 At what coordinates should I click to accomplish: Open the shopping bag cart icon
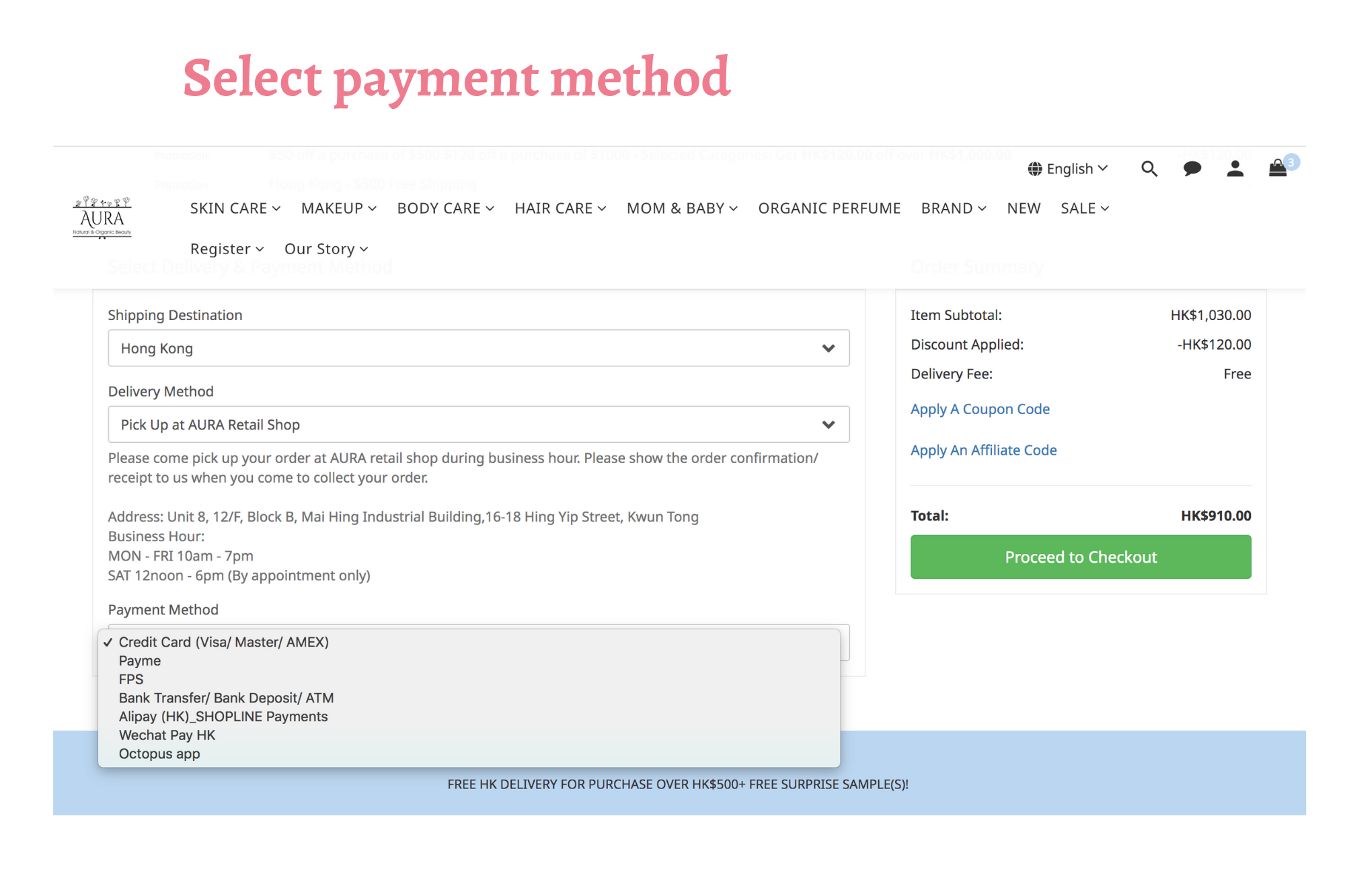pyautogui.click(x=1278, y=168)
